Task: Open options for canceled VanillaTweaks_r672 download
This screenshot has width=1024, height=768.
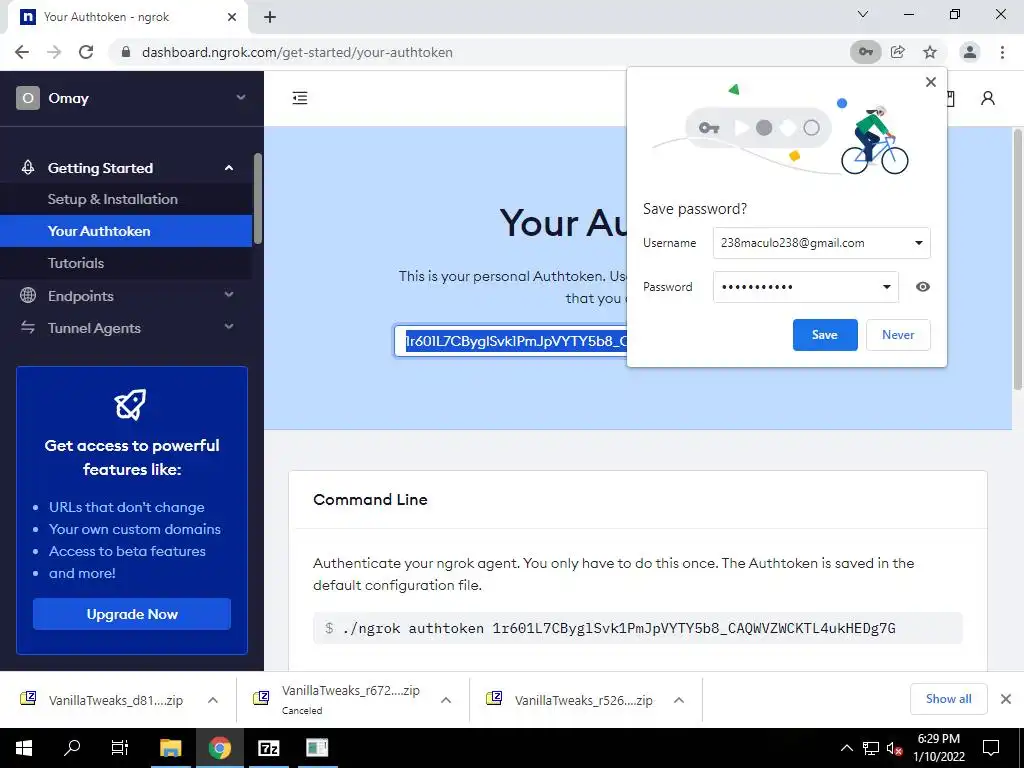Action: tap(446, 700)
